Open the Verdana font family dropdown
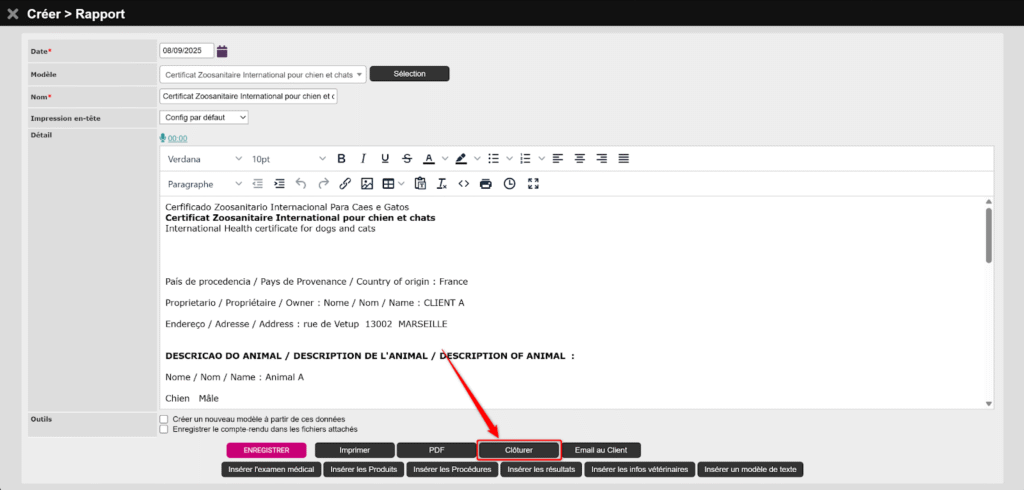Image resolution: width=1024 pixels, height=490 pixels. (204, 159)
